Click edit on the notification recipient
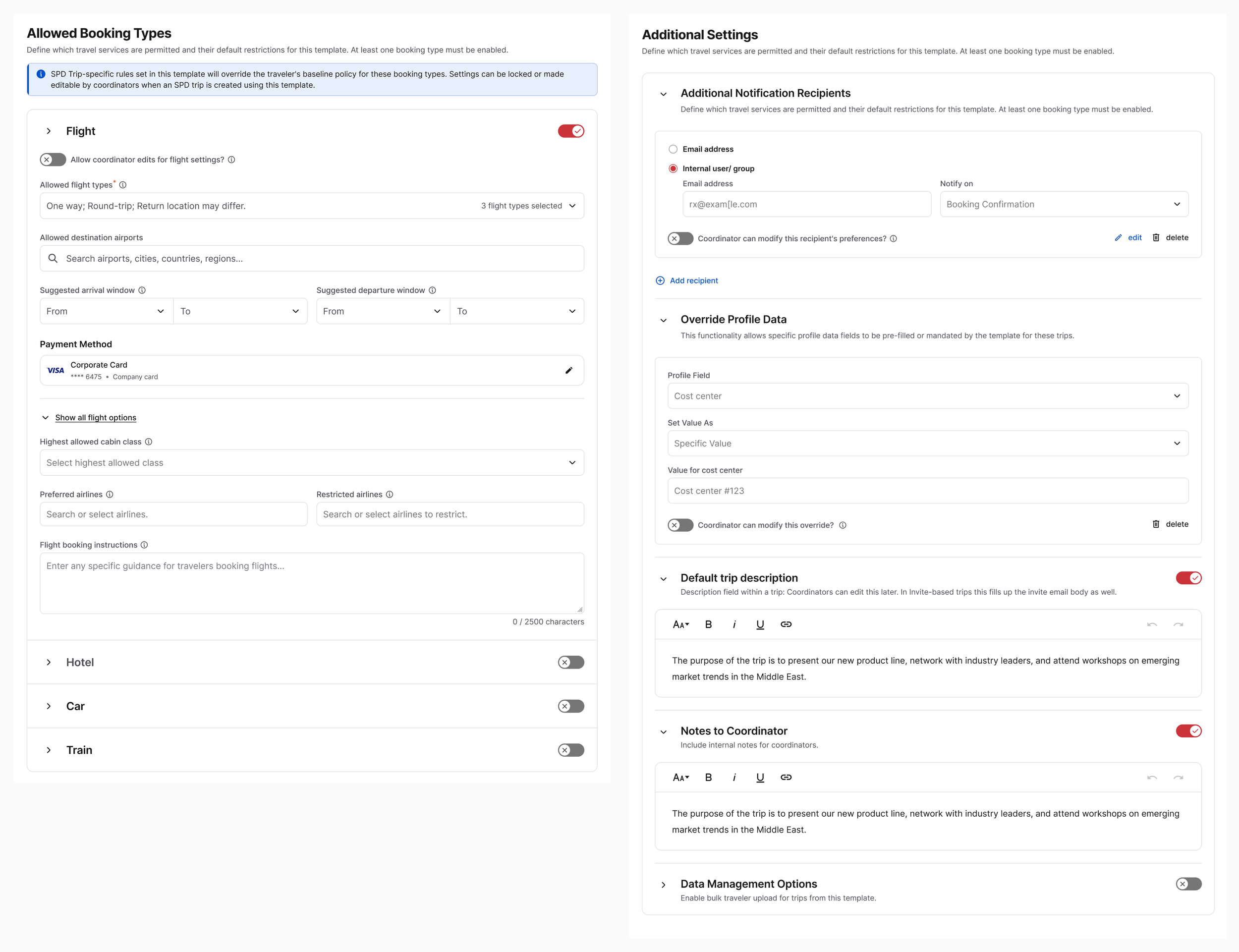Screen dimensions: 1239x952 [x=1128, y=237]
